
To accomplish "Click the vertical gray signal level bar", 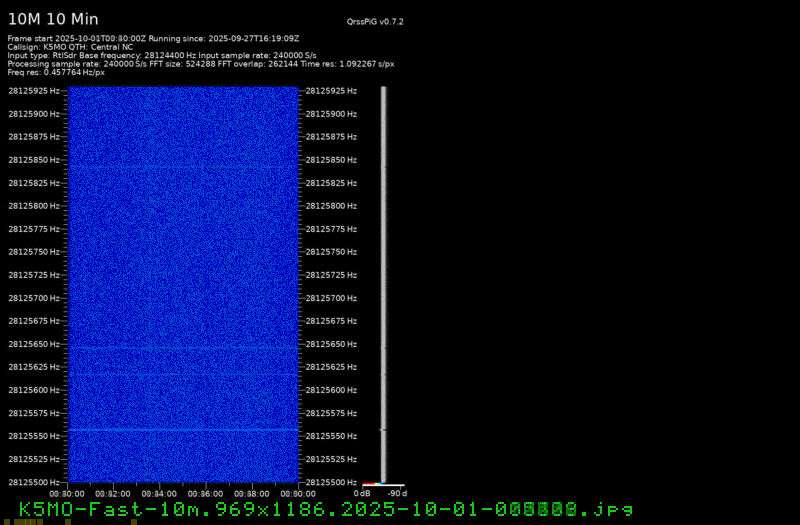I will pos(383,280).
